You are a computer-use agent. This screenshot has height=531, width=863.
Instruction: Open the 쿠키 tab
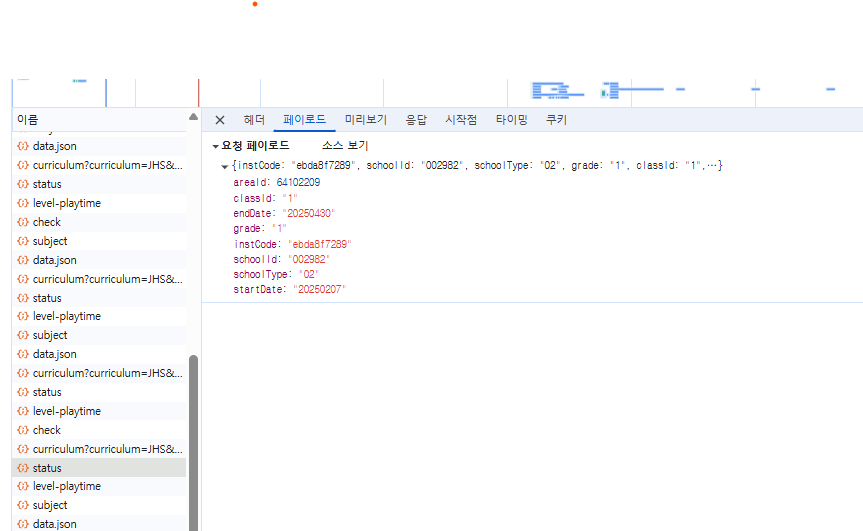pyautogui.click(x=556, y=120)
